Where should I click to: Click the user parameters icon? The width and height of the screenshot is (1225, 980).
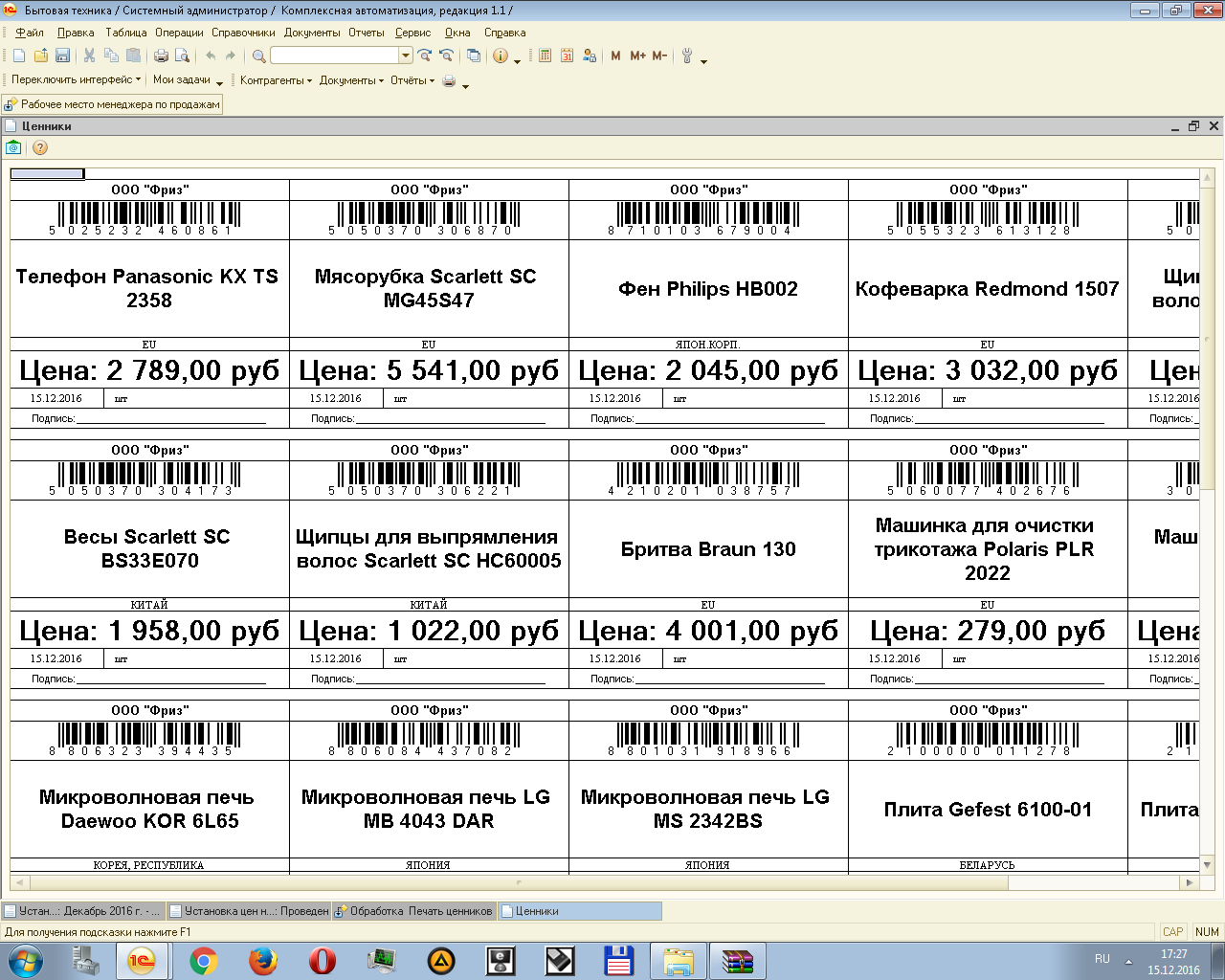click(590, 56)
